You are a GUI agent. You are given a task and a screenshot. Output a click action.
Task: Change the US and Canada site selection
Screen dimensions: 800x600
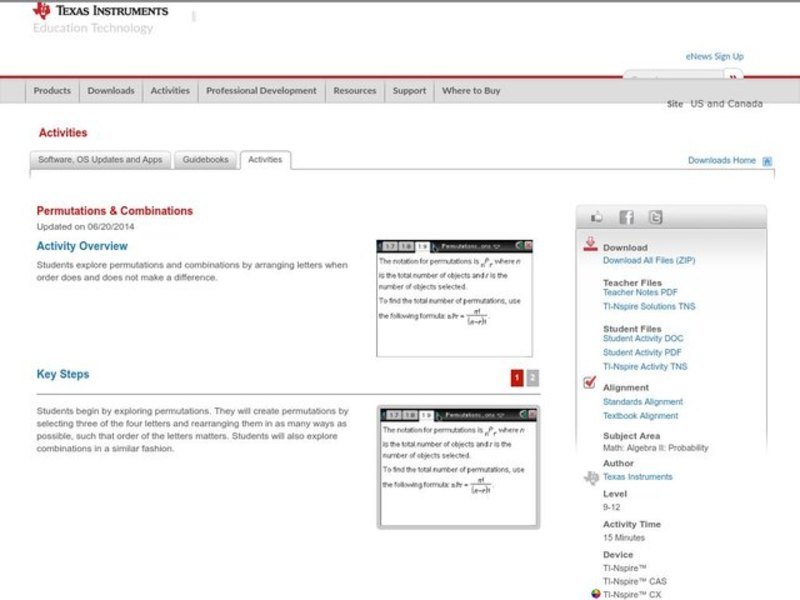pos(727,104)
